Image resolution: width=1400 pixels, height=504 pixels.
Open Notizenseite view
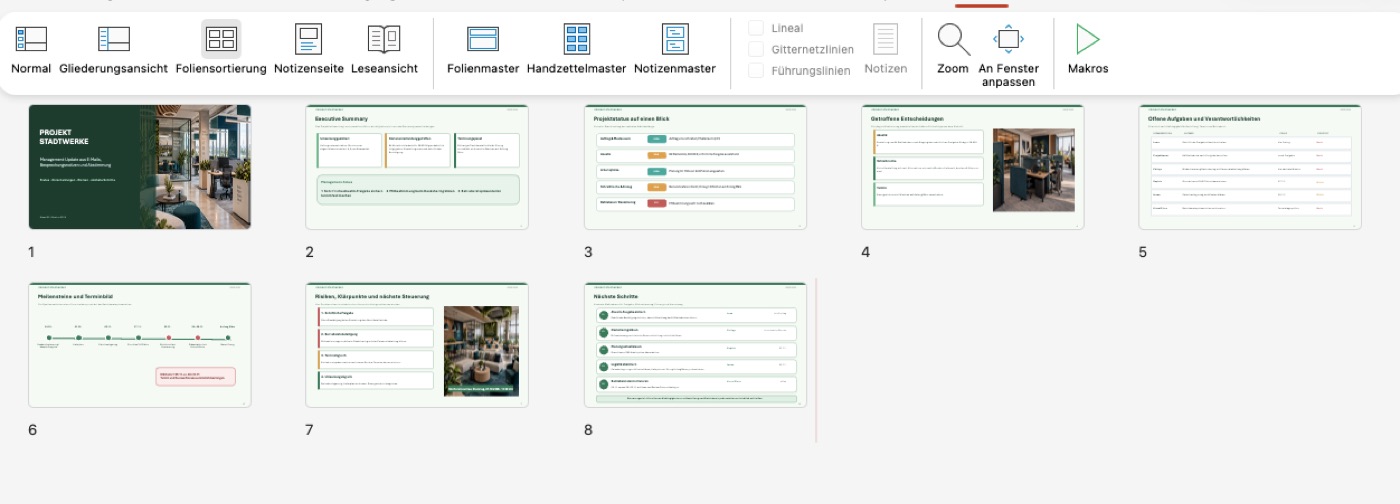[309, 48]
